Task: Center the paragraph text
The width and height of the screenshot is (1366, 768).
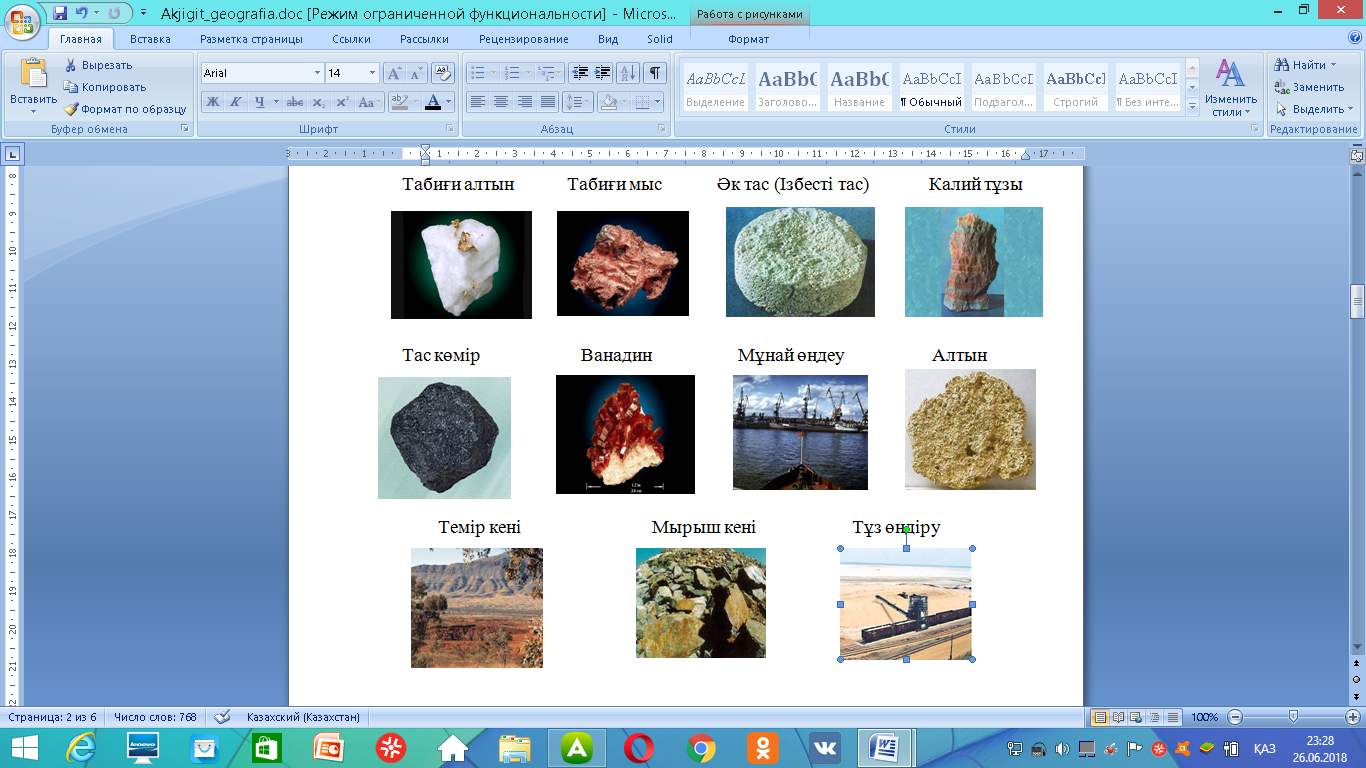Action: coord(501,102)
